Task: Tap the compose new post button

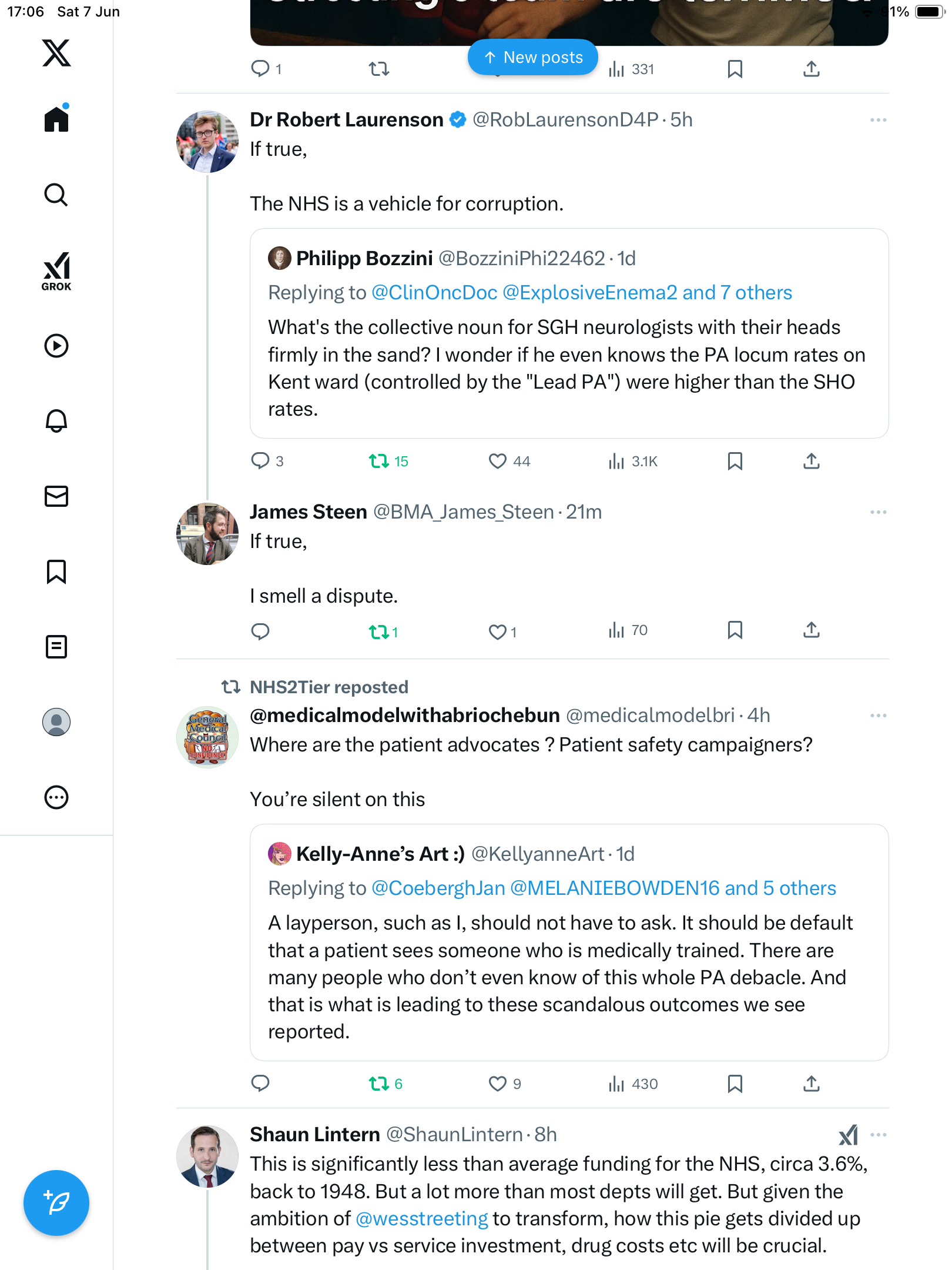Action: tap(56, 1203)
